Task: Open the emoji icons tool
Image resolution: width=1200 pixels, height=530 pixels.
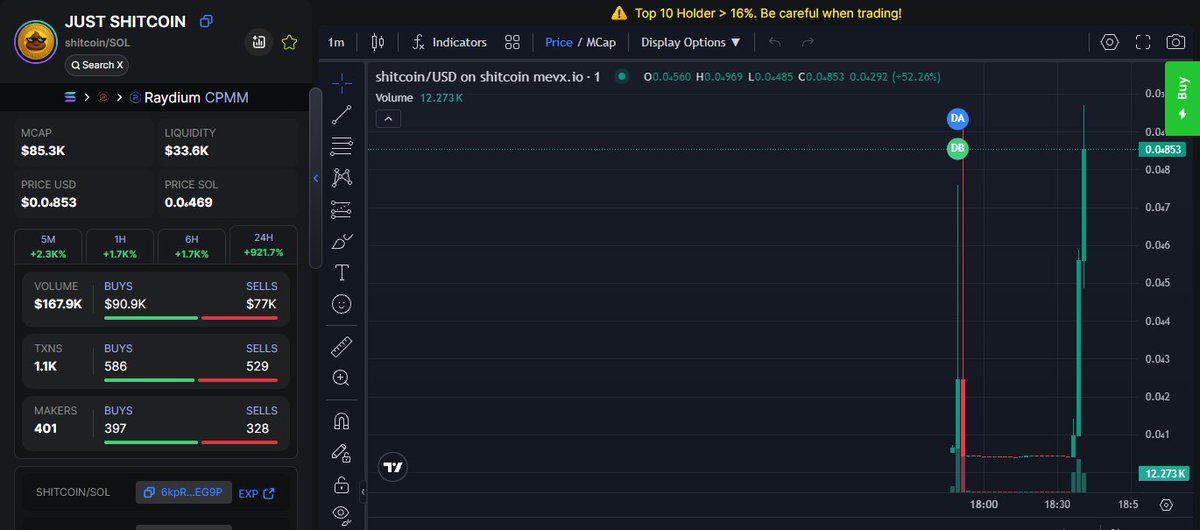Action: coord(342,303)
